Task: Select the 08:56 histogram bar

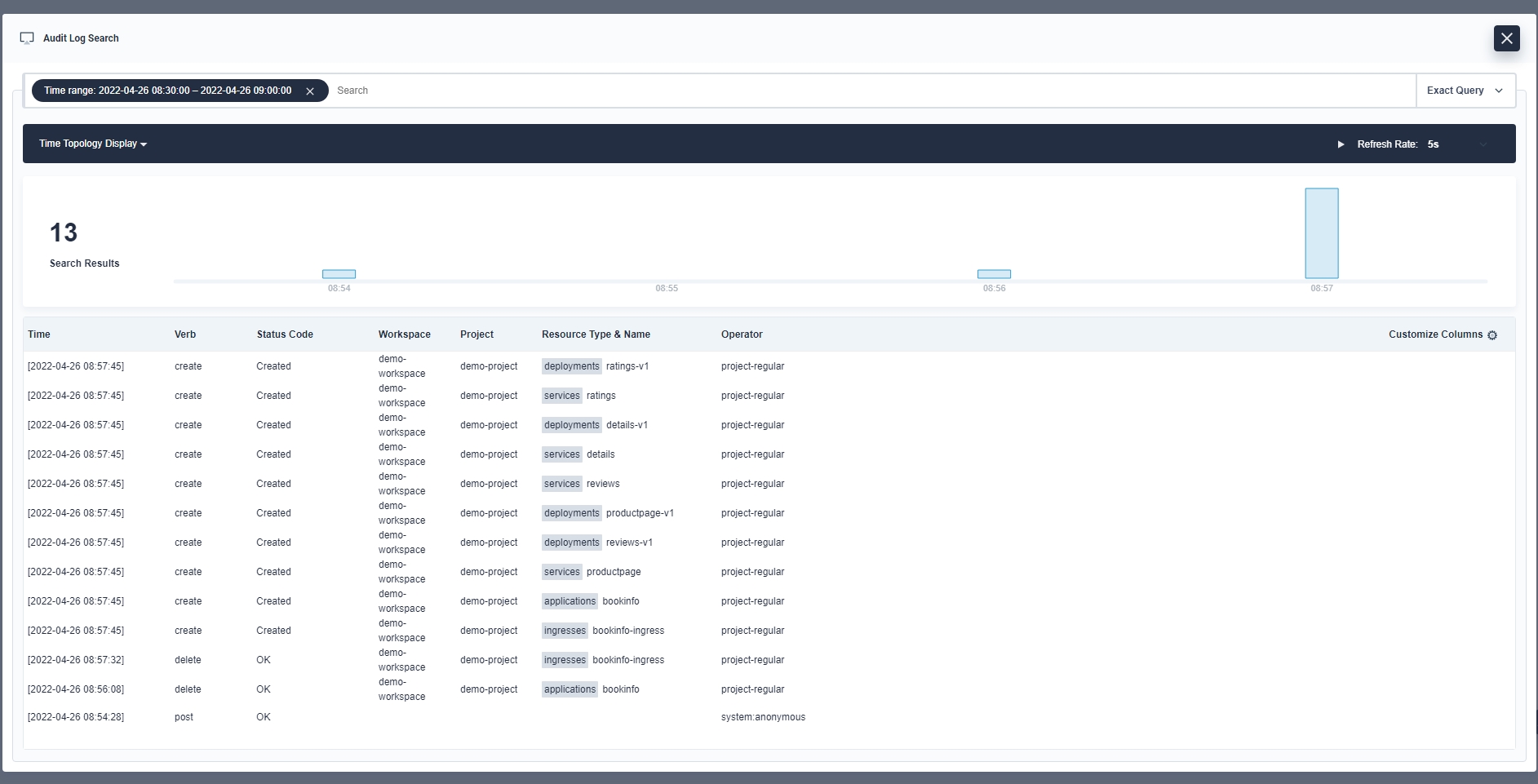Action: (994, 274)
